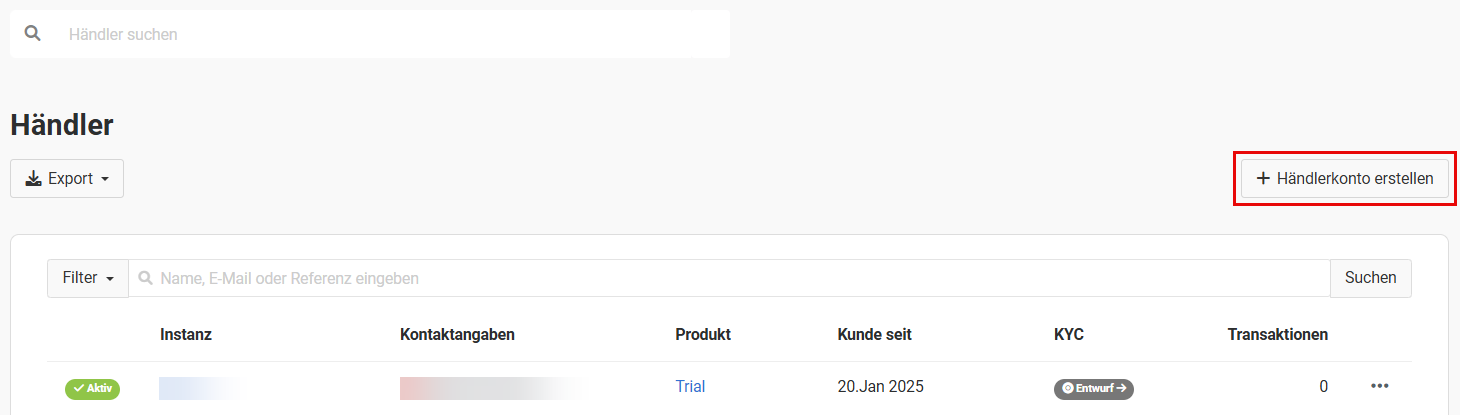The image size is (1460, 415).
Task: Click the Instanz column header
Action: click(x=186, y=334)
